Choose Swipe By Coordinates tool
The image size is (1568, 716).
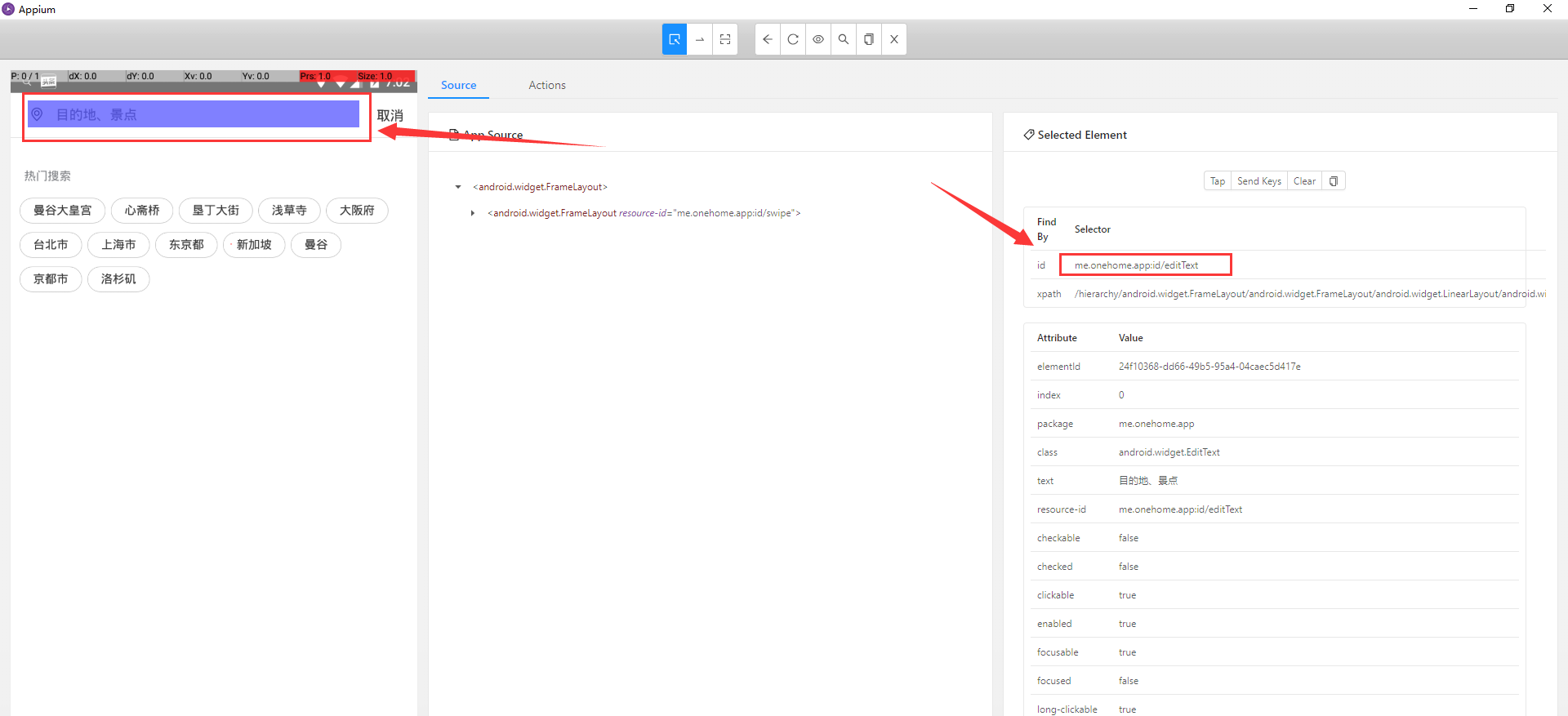pos(700,39)
